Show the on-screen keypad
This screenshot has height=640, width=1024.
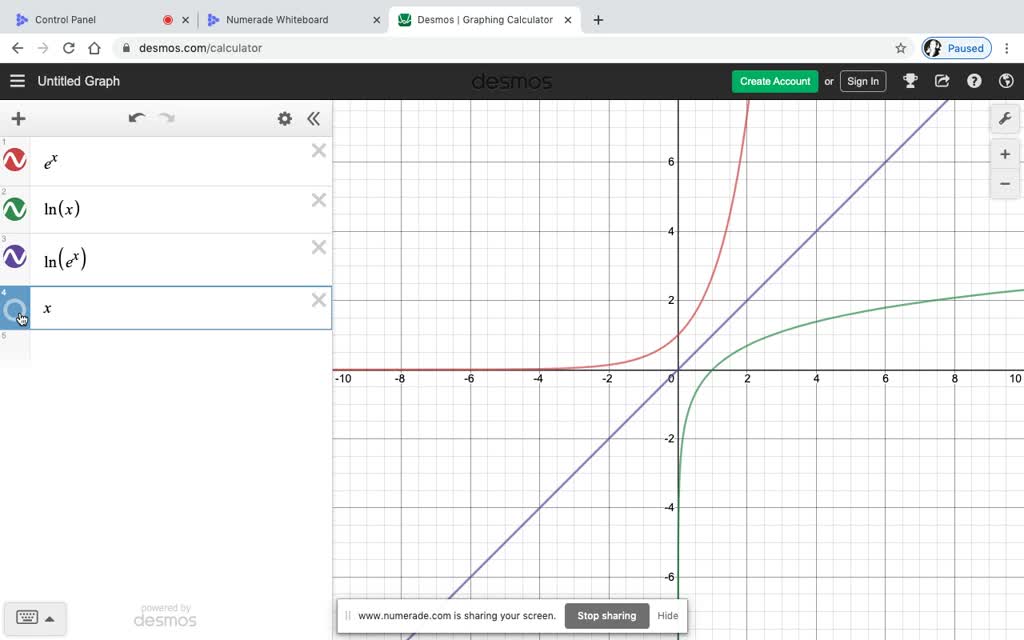pos(27,618)
